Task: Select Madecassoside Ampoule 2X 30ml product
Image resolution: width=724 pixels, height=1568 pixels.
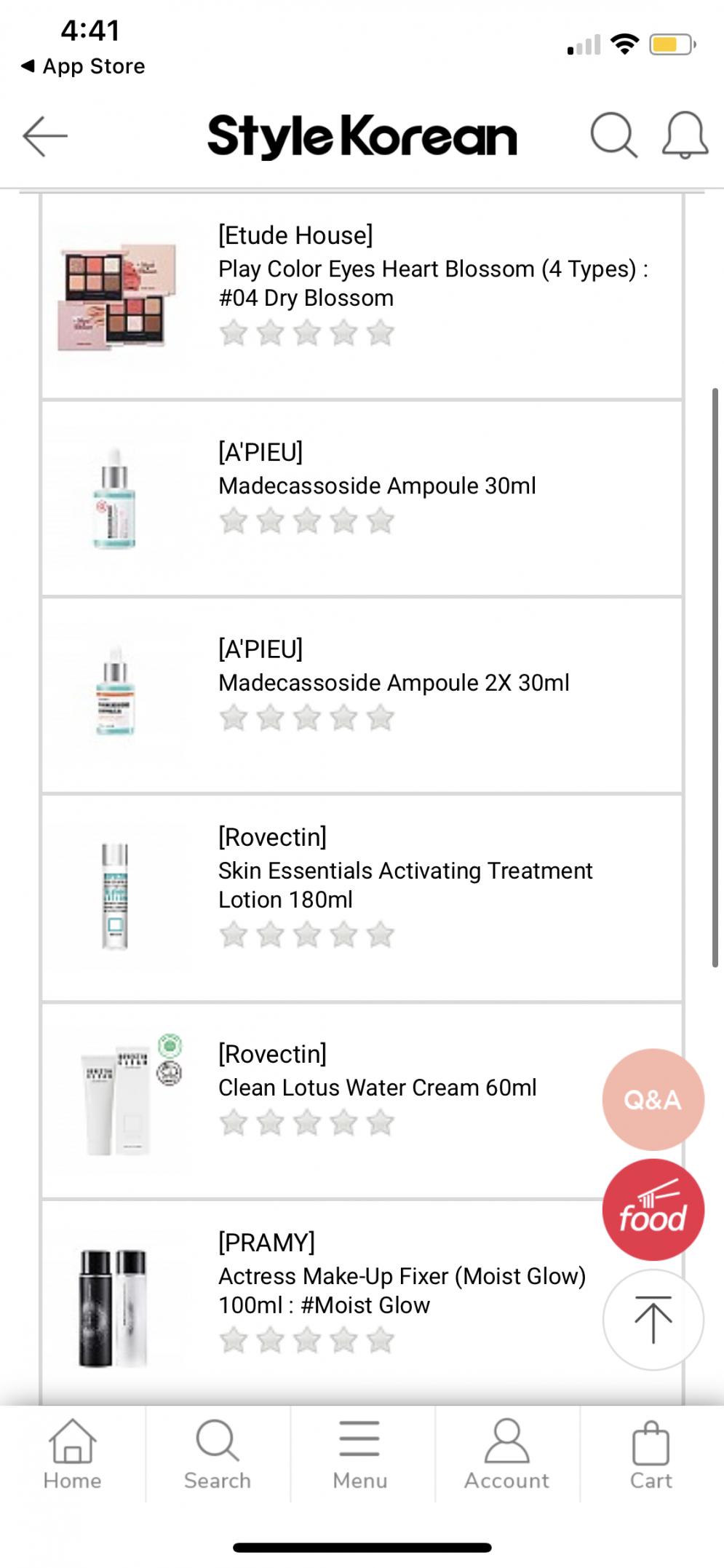Action: tap(394, 683)
